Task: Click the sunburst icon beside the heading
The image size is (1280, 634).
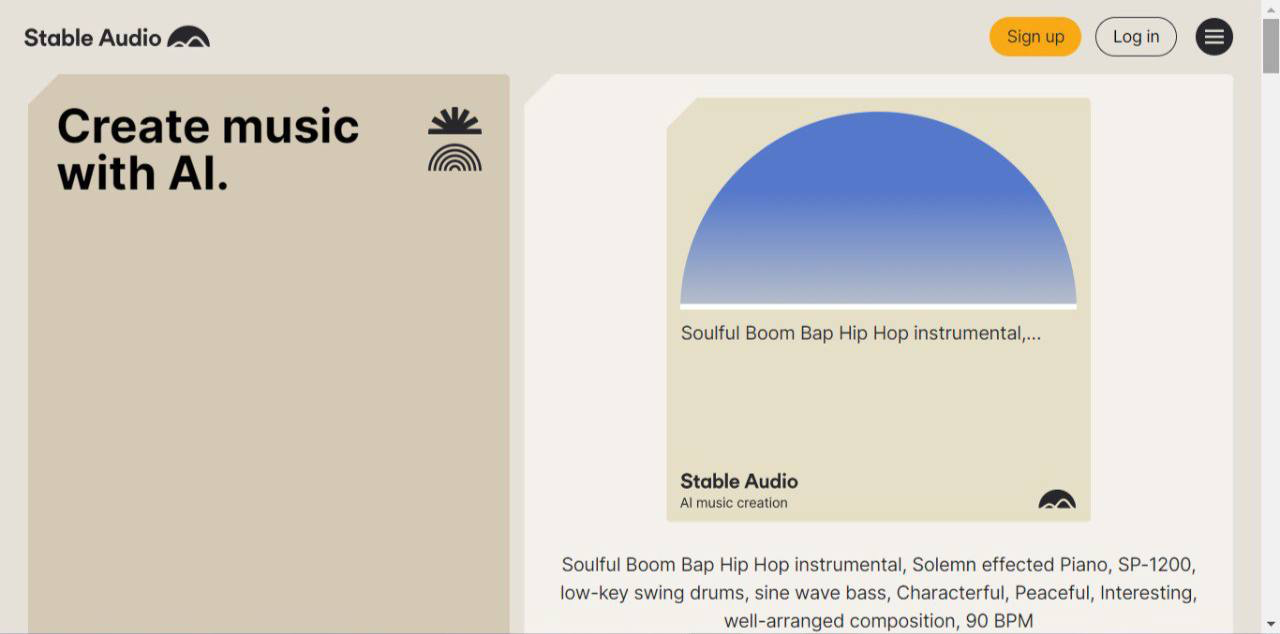Action: tap(455, 121)
